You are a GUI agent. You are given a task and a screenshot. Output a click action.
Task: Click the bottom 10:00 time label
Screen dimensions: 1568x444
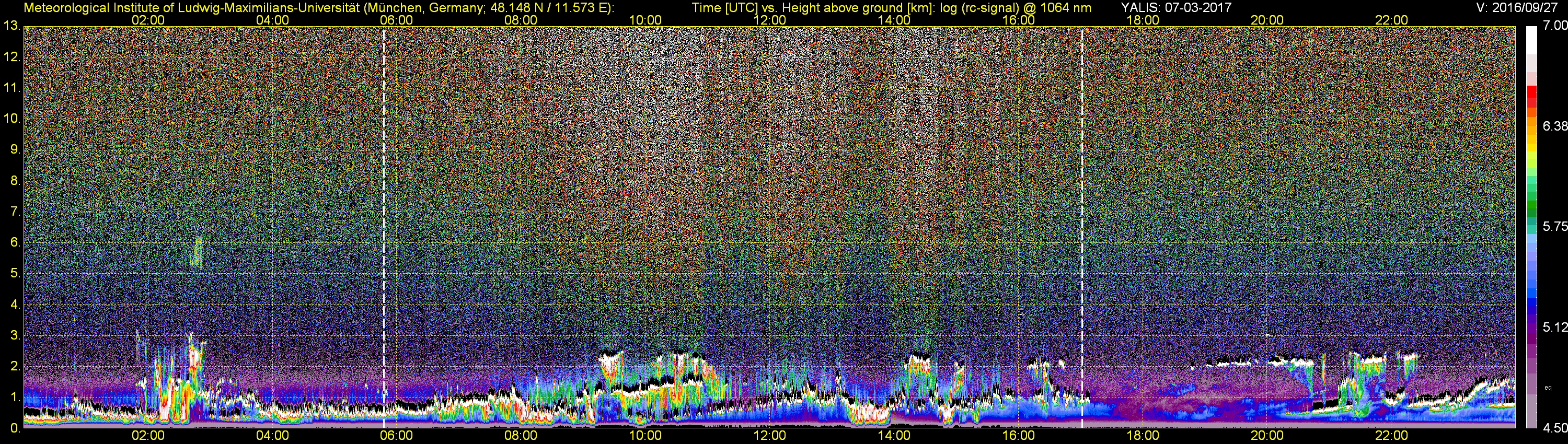[x=645, y=436]
